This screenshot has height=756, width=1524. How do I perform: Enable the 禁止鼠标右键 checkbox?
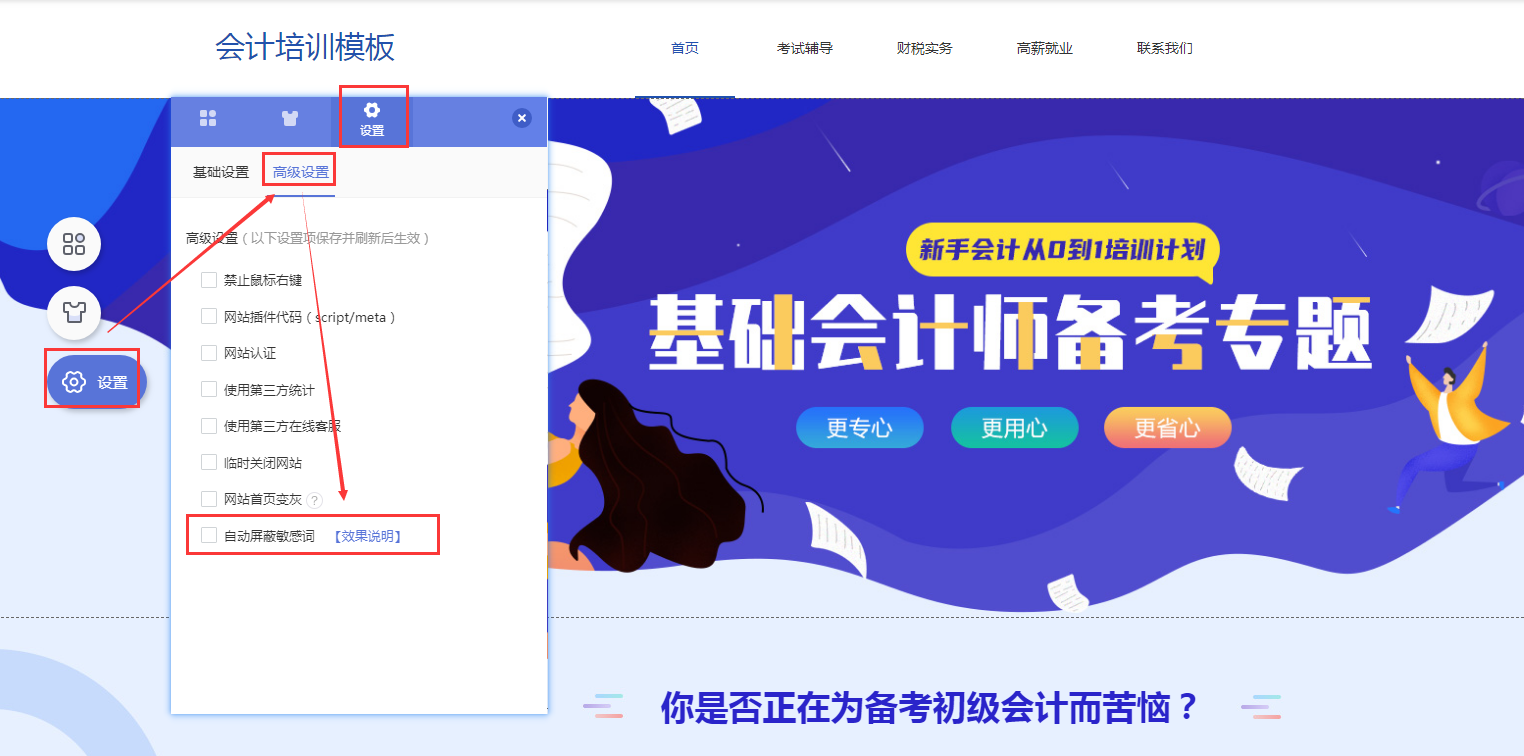(209, 280)
